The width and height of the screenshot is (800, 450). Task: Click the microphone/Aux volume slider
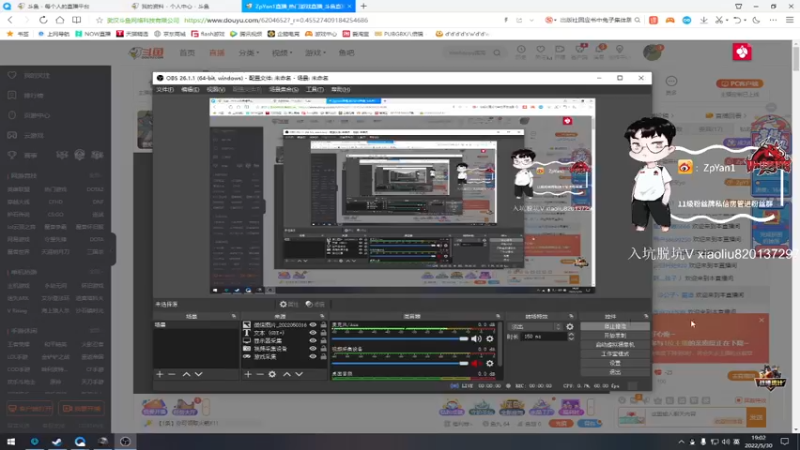click(400, 339)
